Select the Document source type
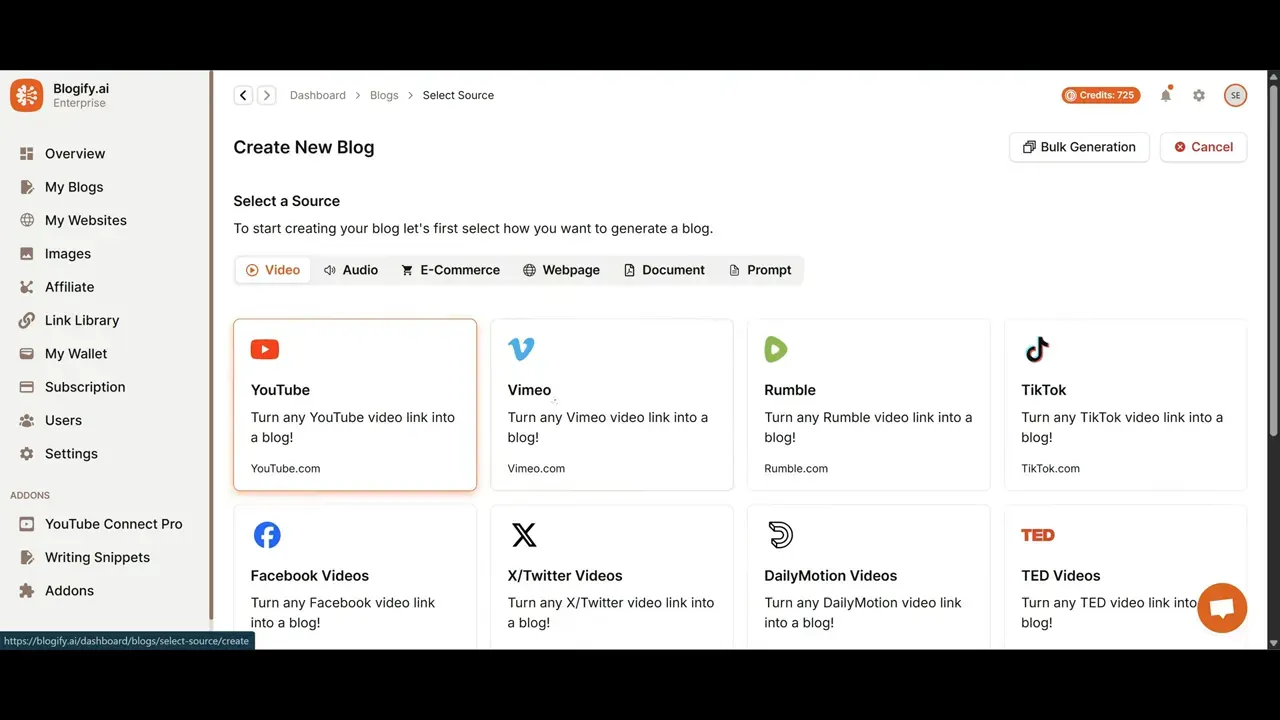Image resolution: width=1280 pixels, height=720 pixels. (x=664, y=269)
